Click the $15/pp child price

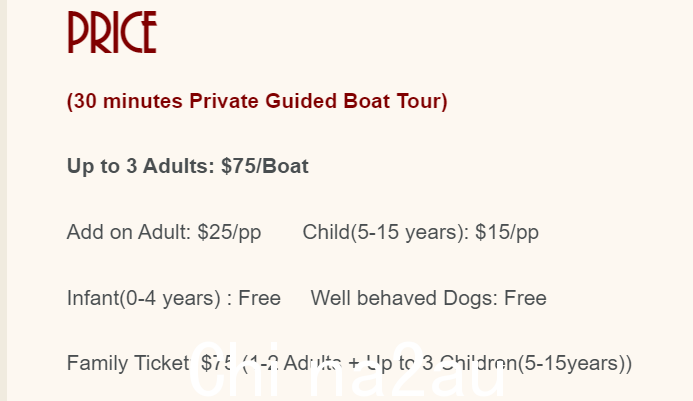point(507,233)
